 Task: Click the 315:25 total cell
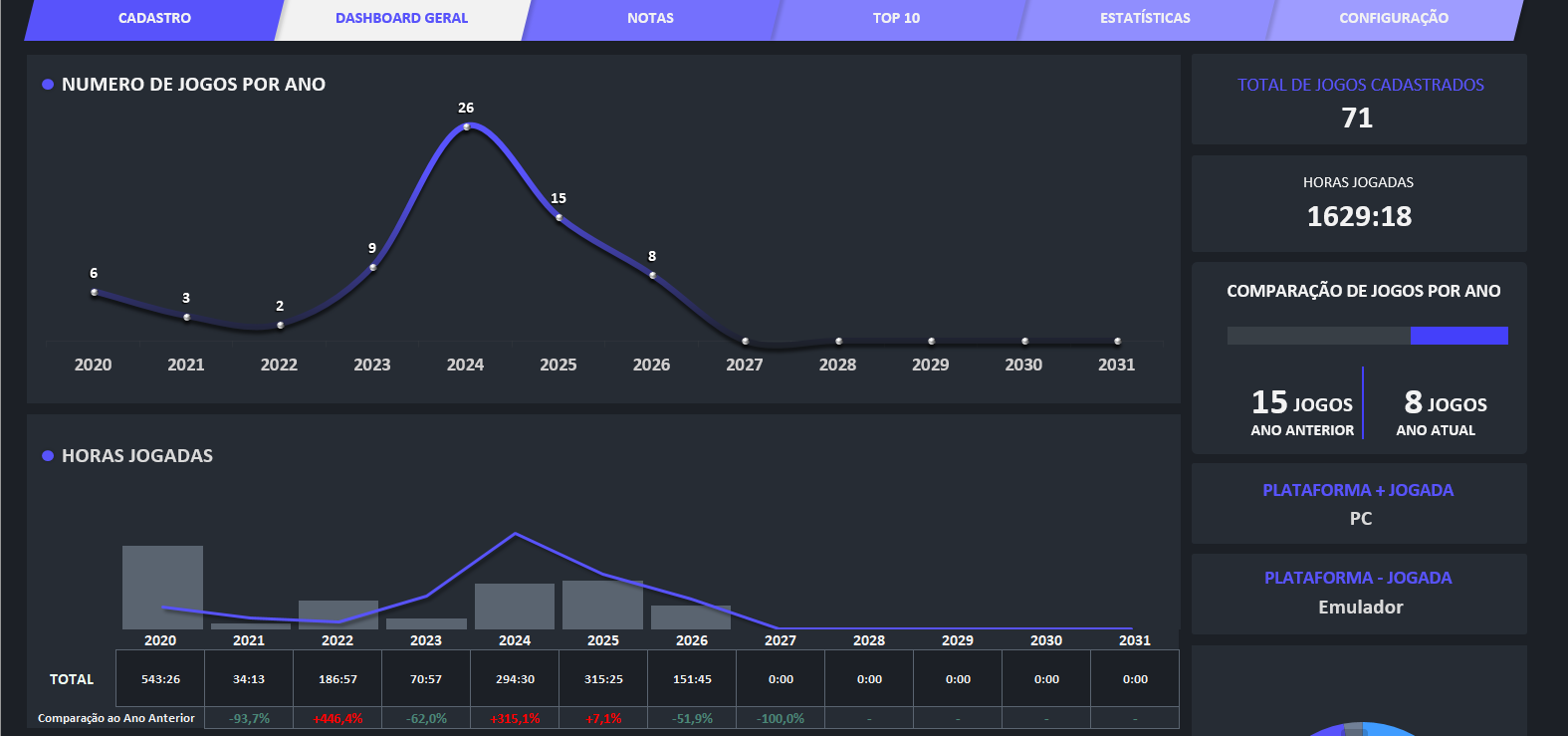point(603,679)
